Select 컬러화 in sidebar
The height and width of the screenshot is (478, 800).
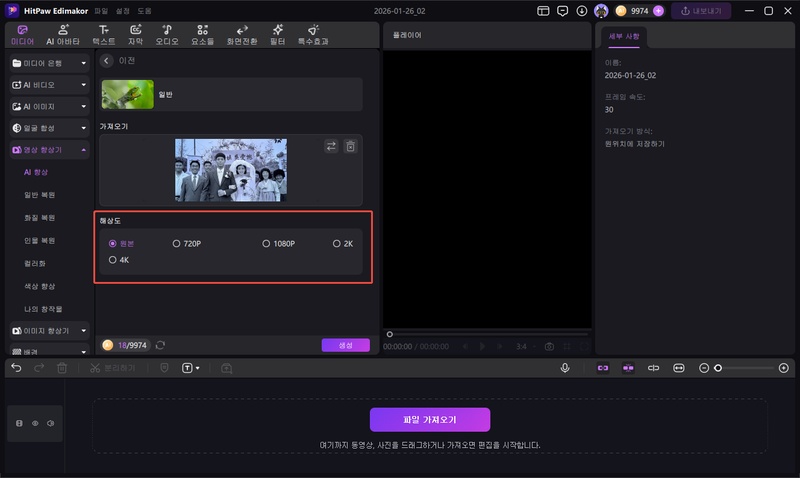click(x=35, y=263)
